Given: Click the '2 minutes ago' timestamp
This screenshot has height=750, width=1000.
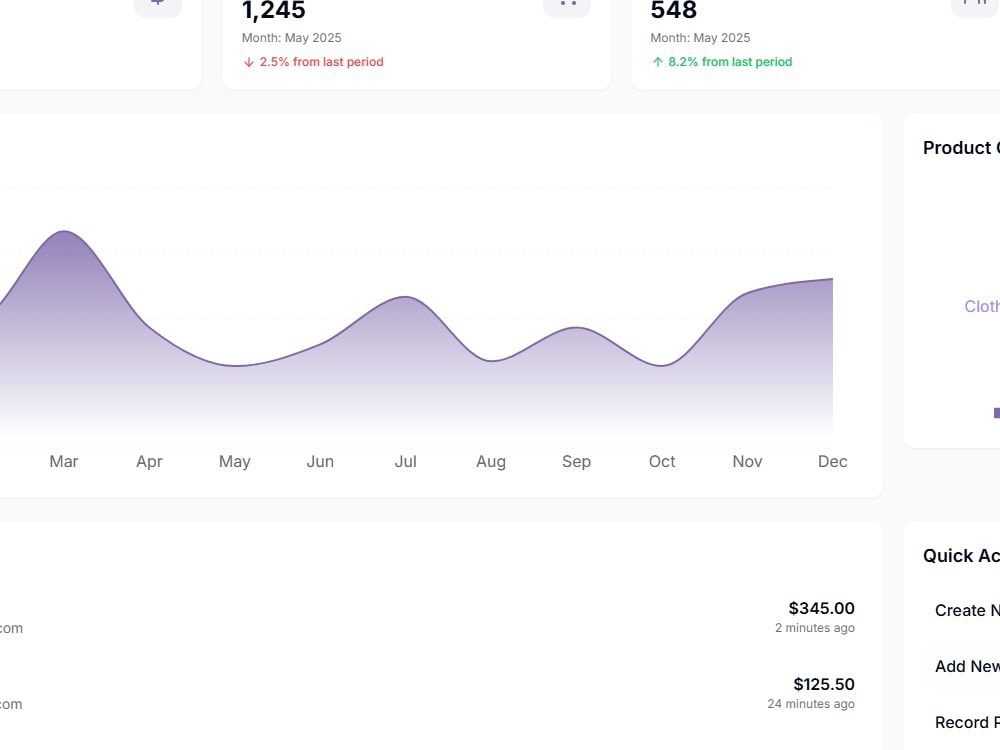Looking at the screenshot, I should click(815, 628).
